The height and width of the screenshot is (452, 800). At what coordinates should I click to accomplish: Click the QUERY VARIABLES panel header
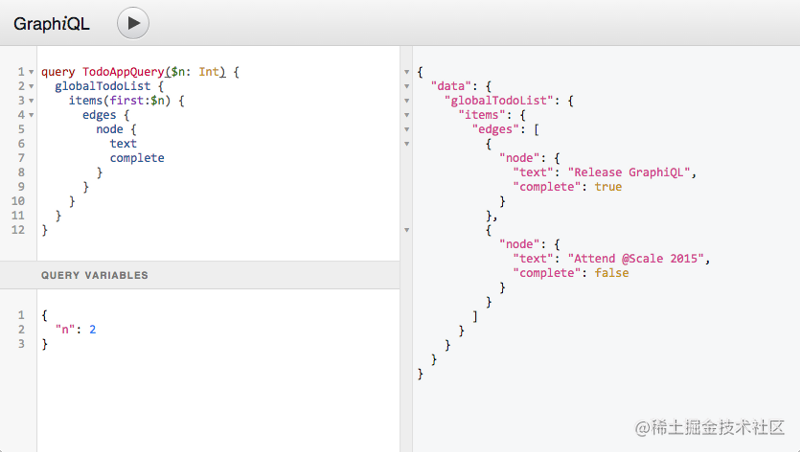(199, 275)
